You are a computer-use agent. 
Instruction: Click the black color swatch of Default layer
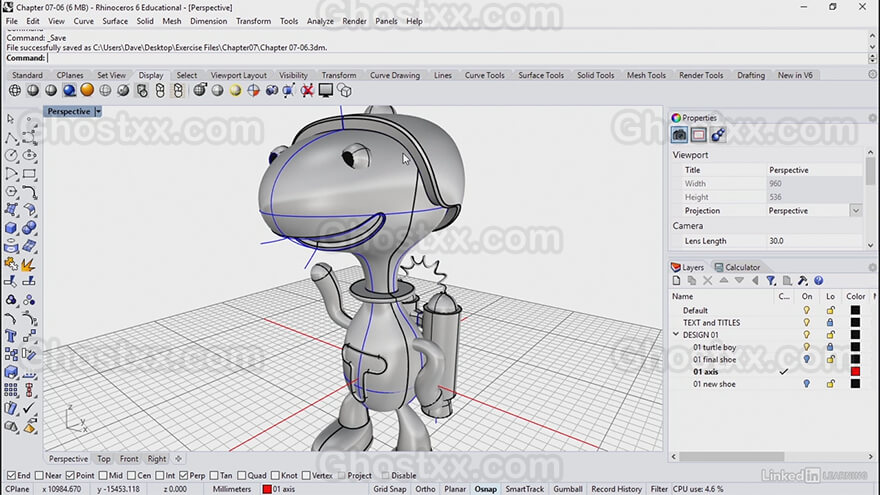click(x=855, y=310)
